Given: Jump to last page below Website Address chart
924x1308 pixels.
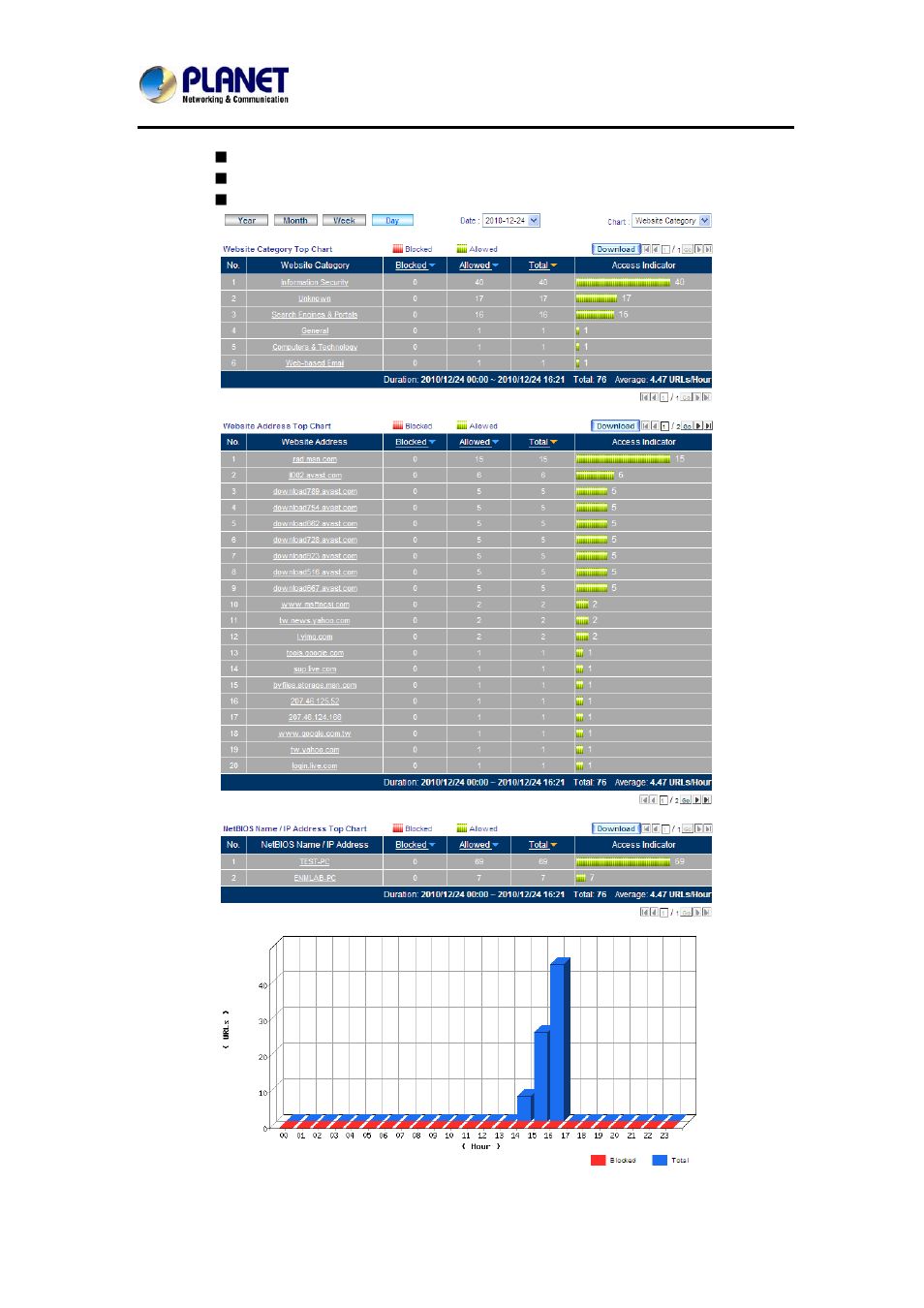Looking at the screenshot, I should click(x=707, y=800).
